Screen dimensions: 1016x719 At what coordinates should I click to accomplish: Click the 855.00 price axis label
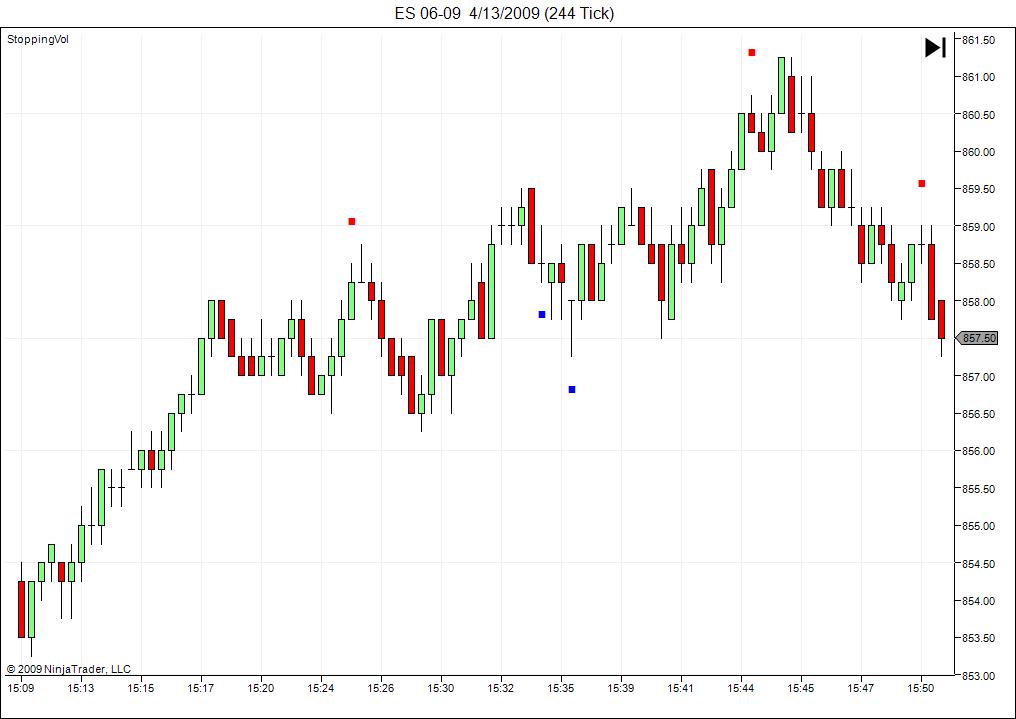978,526
